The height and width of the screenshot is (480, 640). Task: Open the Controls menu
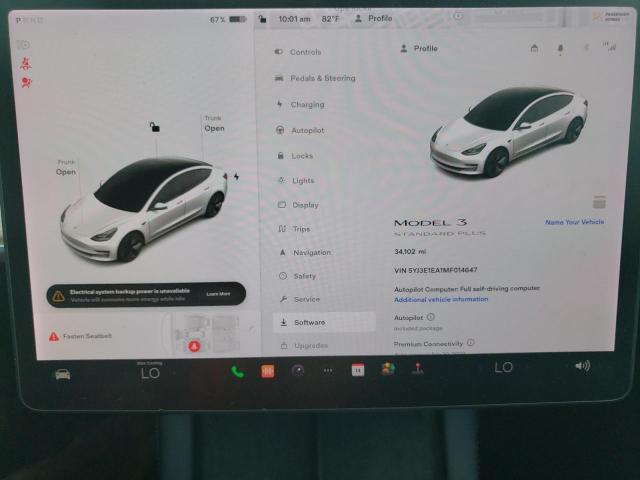(x=298, y=52)
